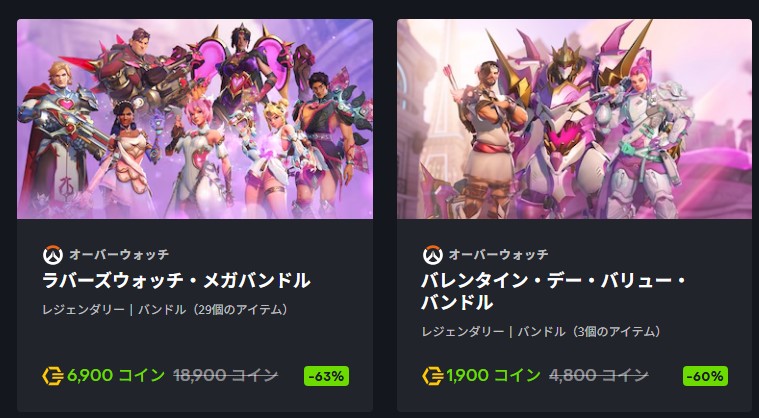
Task: Click the 1,900 コイン sale price
Action: (494, 375)
